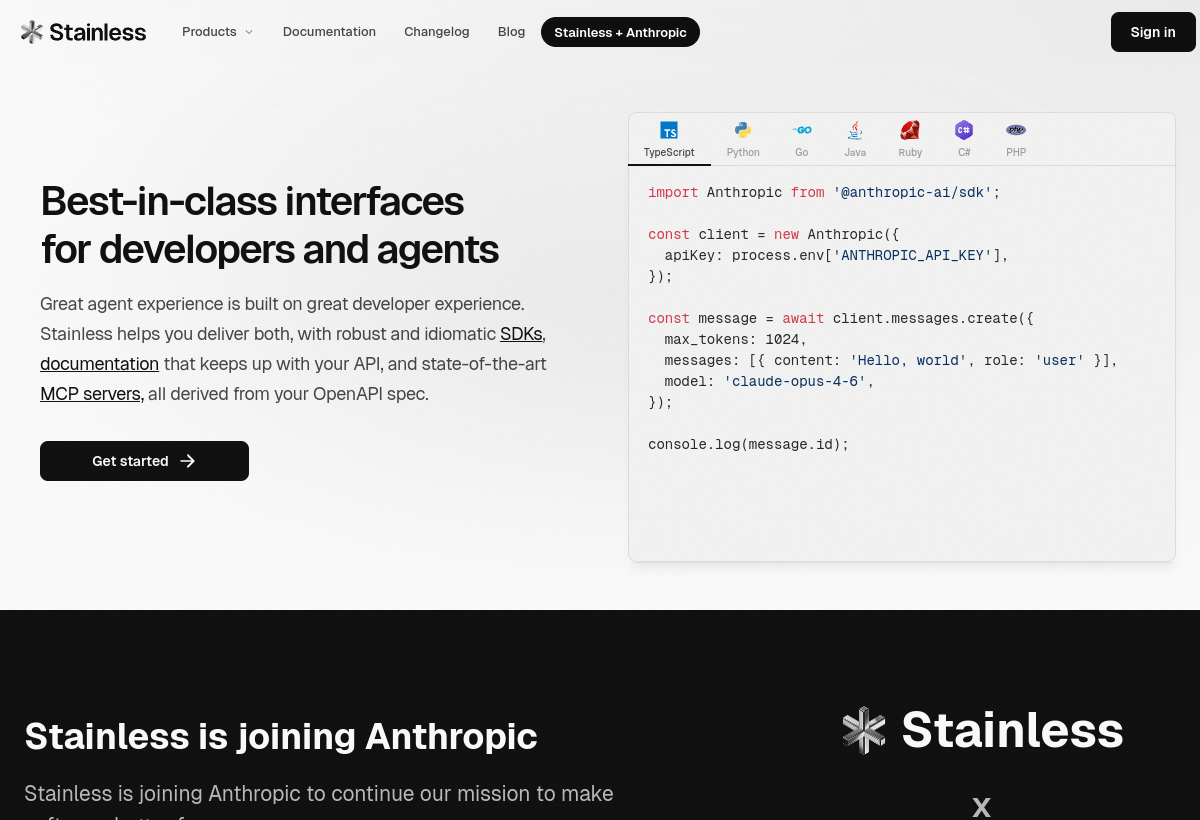Select the C# logo tab icon
This screenshot has height=820, width=1200.
point(964,130)
